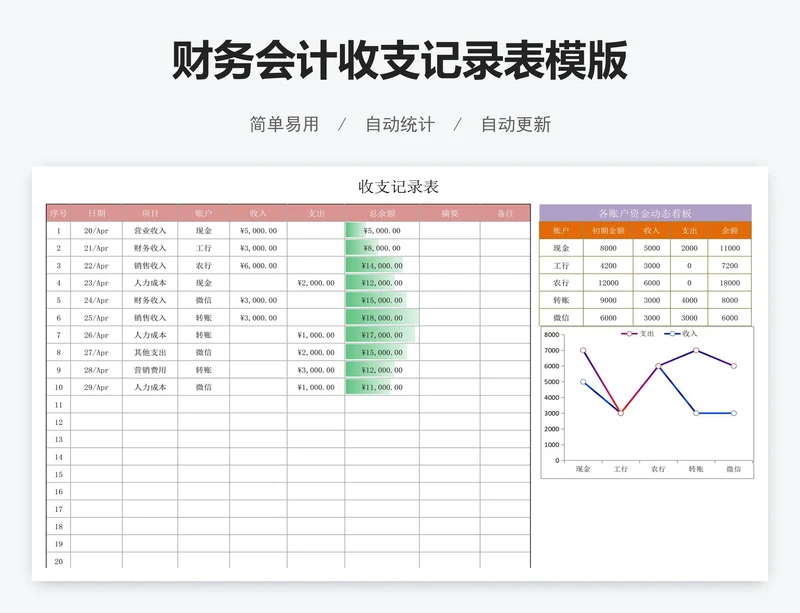Click the ¥11,000.00 balance cell
Viewport: 800px width, 613px height.
[x=382, y=387]
